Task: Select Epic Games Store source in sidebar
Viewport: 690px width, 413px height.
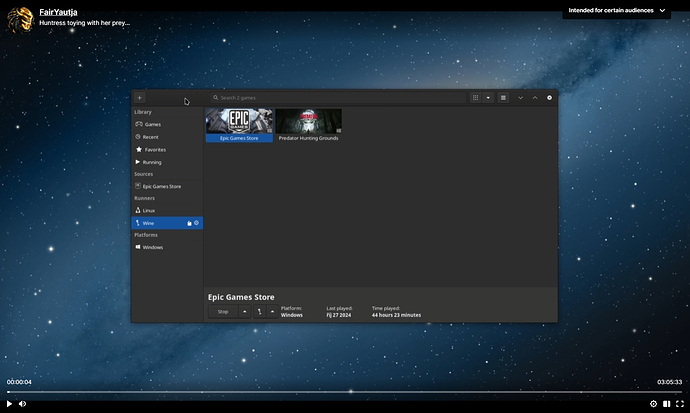Action: click(x=167, y=186)
